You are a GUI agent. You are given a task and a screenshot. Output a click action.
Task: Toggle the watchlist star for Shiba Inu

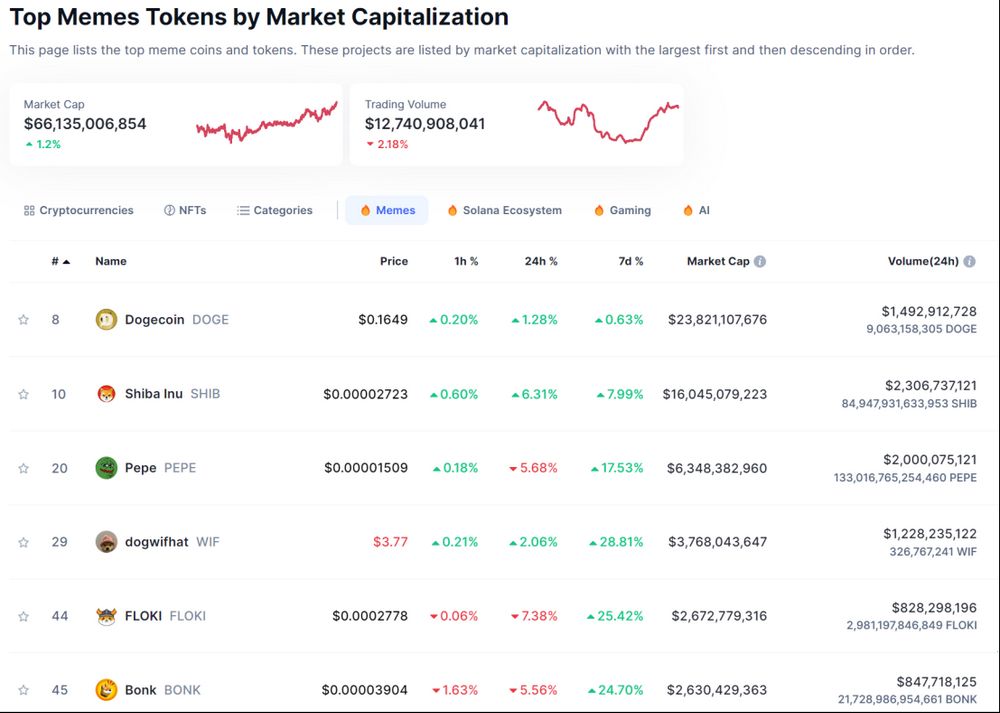coord(23,394)
